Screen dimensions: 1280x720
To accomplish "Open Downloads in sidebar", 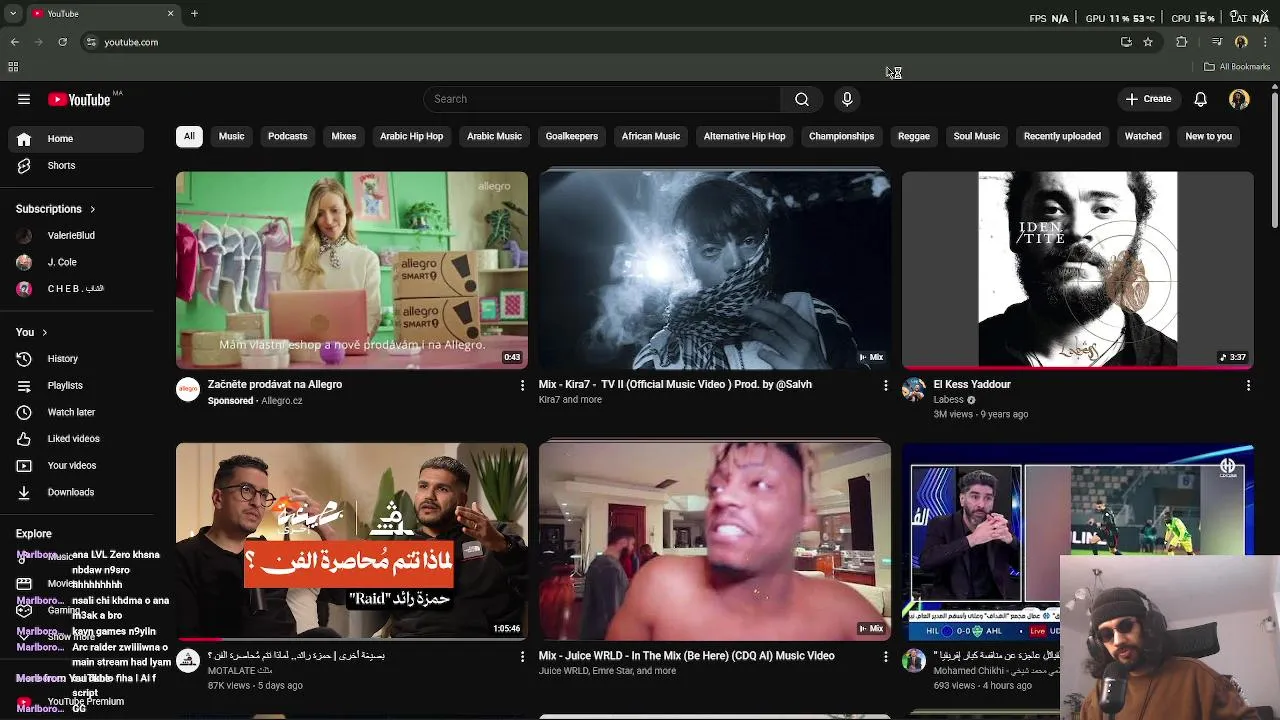I will coord(76,492).
